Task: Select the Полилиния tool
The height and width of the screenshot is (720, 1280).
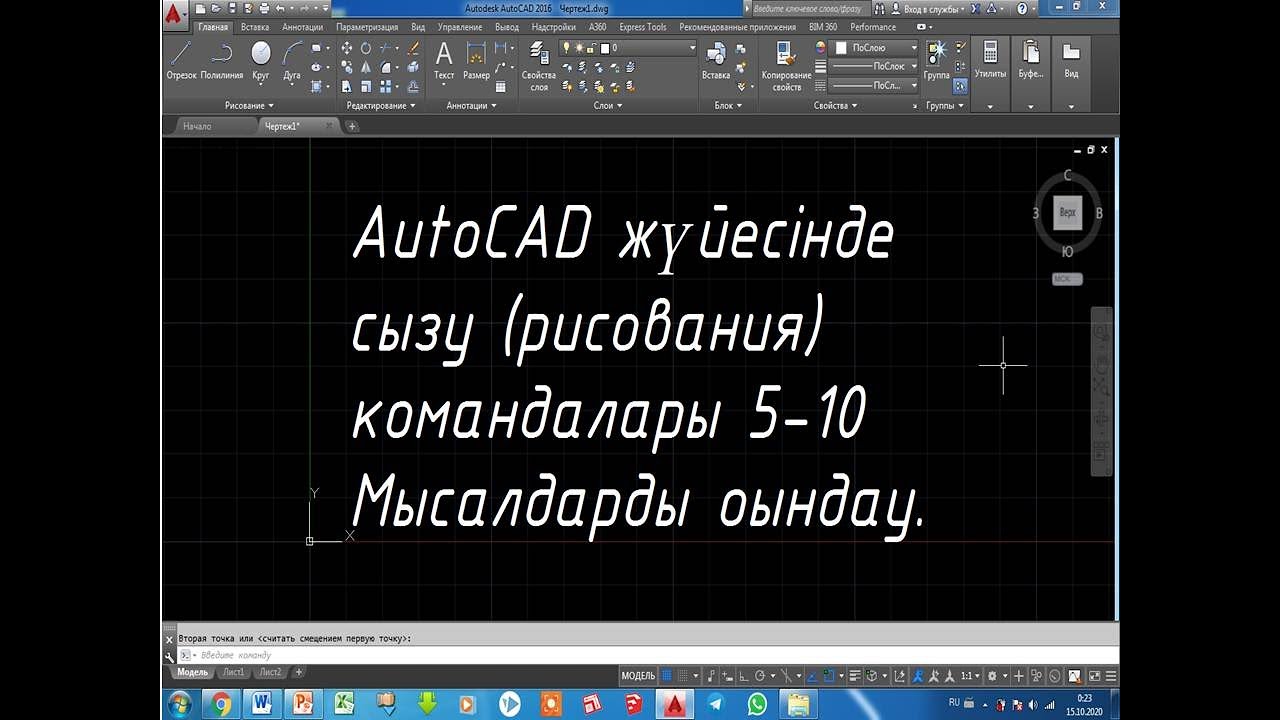Action: 221,61
